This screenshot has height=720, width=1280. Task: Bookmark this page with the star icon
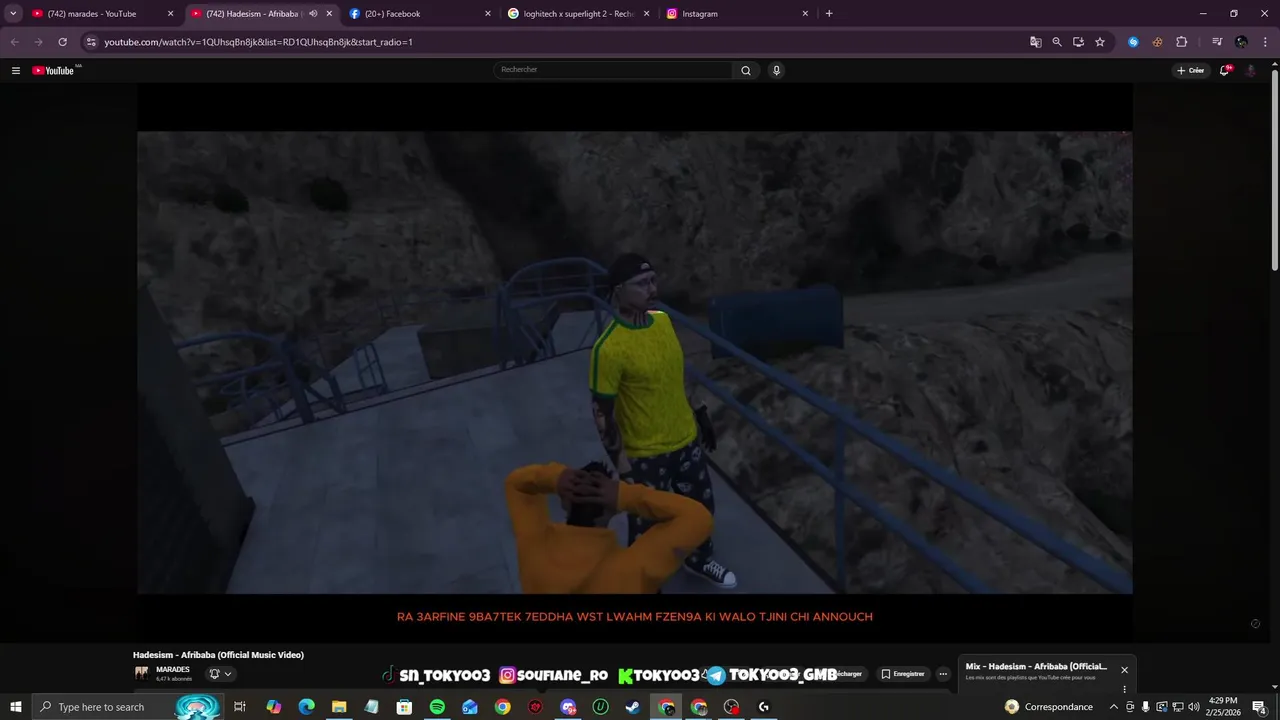(1100, 42)
